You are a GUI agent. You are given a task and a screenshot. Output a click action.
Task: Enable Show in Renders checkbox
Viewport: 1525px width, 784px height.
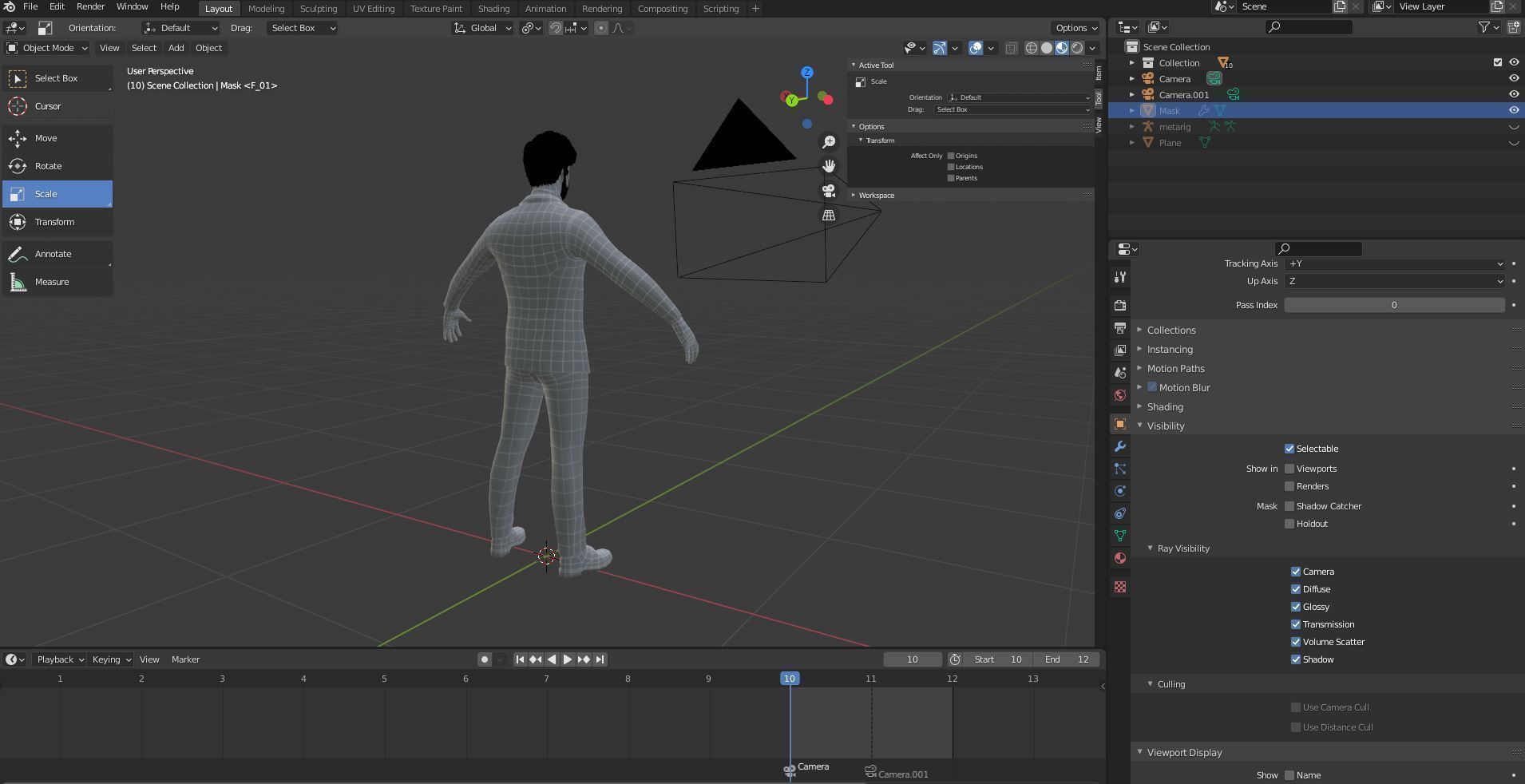point(1289,486)
